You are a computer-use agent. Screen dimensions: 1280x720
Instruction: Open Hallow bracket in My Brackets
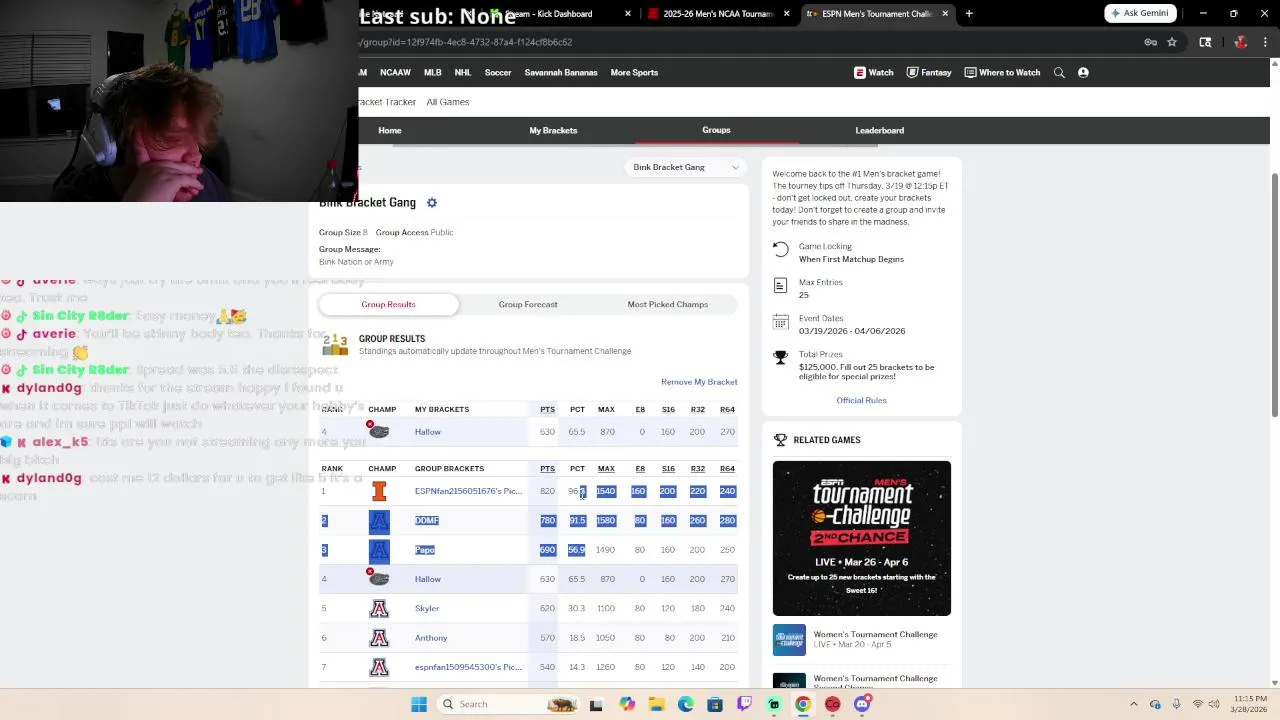point(428,432)
